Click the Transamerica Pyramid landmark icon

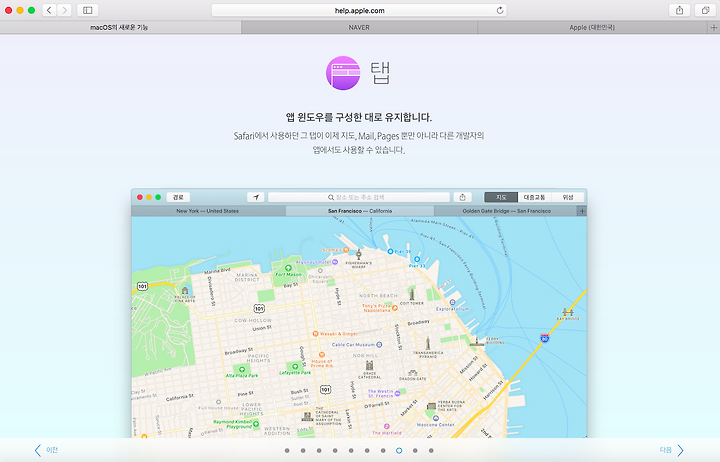[428, 343]
